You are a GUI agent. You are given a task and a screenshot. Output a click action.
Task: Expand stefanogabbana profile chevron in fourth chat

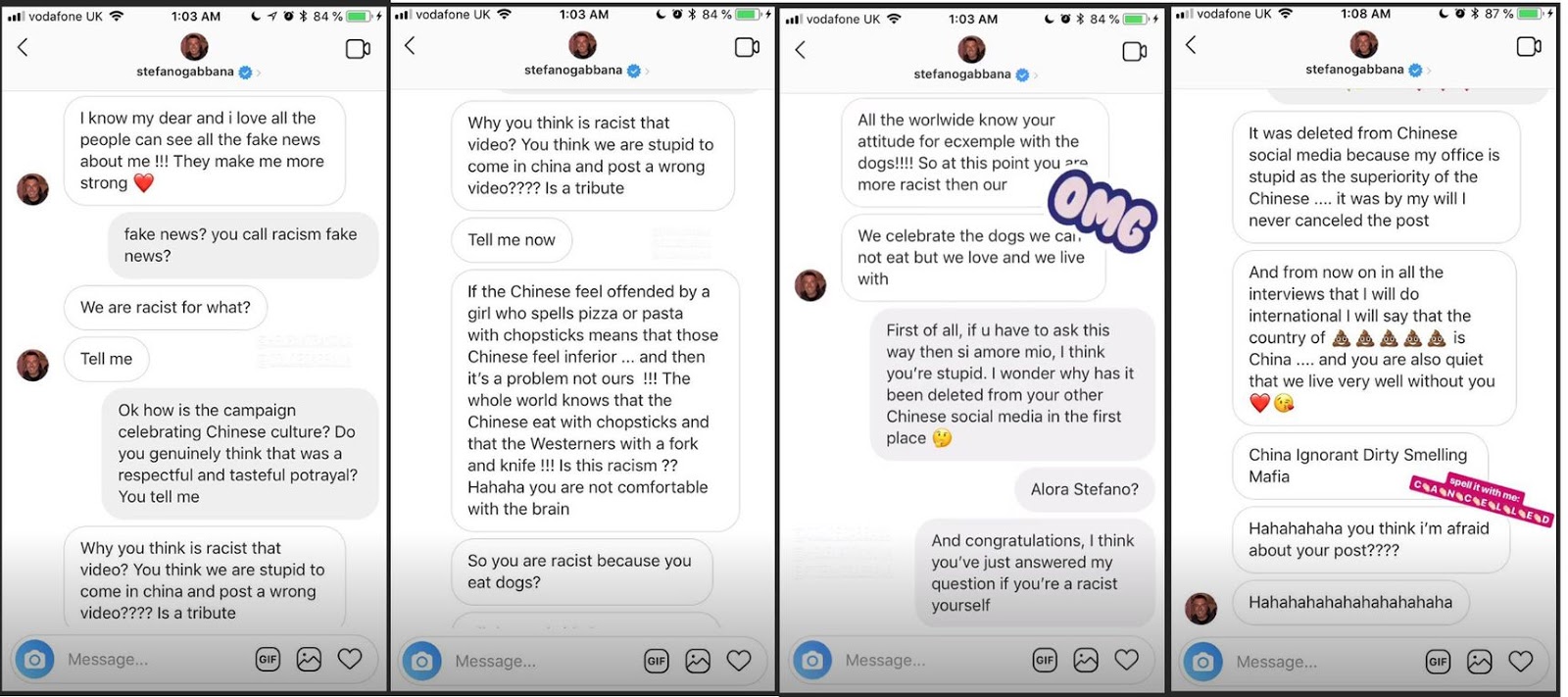(x=1430, y=71)
